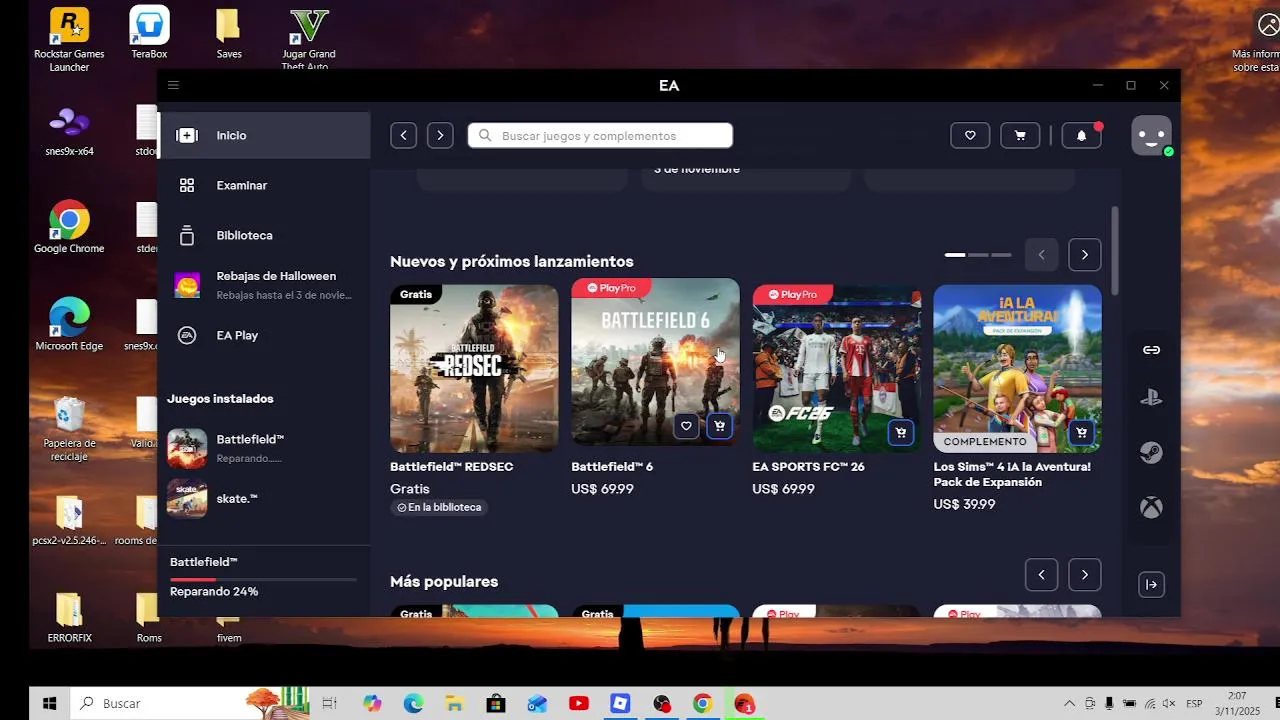Click the PlayStation icon in right panel
This screenshot has height=720, width=1280.
coord(1152,398)
